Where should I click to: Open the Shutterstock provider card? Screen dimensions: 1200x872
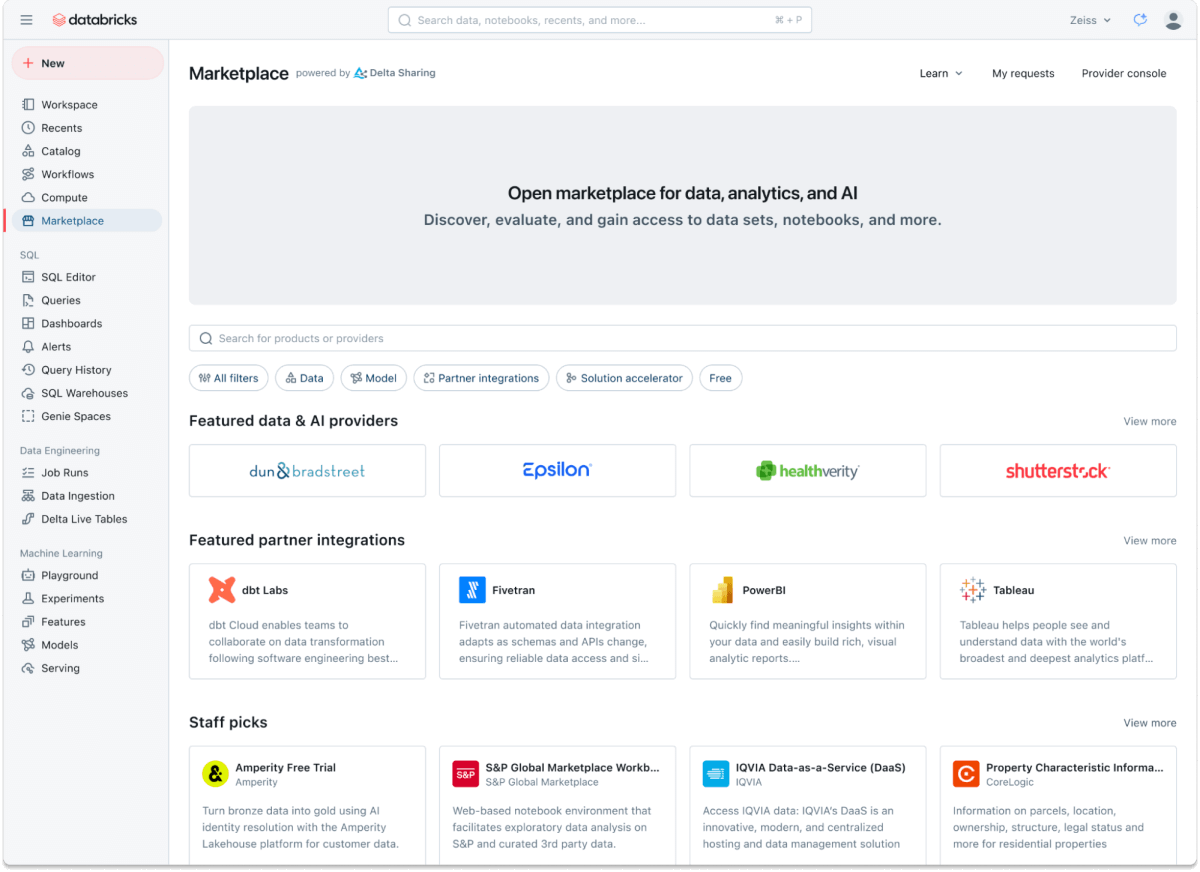(x=1058, y=470)
